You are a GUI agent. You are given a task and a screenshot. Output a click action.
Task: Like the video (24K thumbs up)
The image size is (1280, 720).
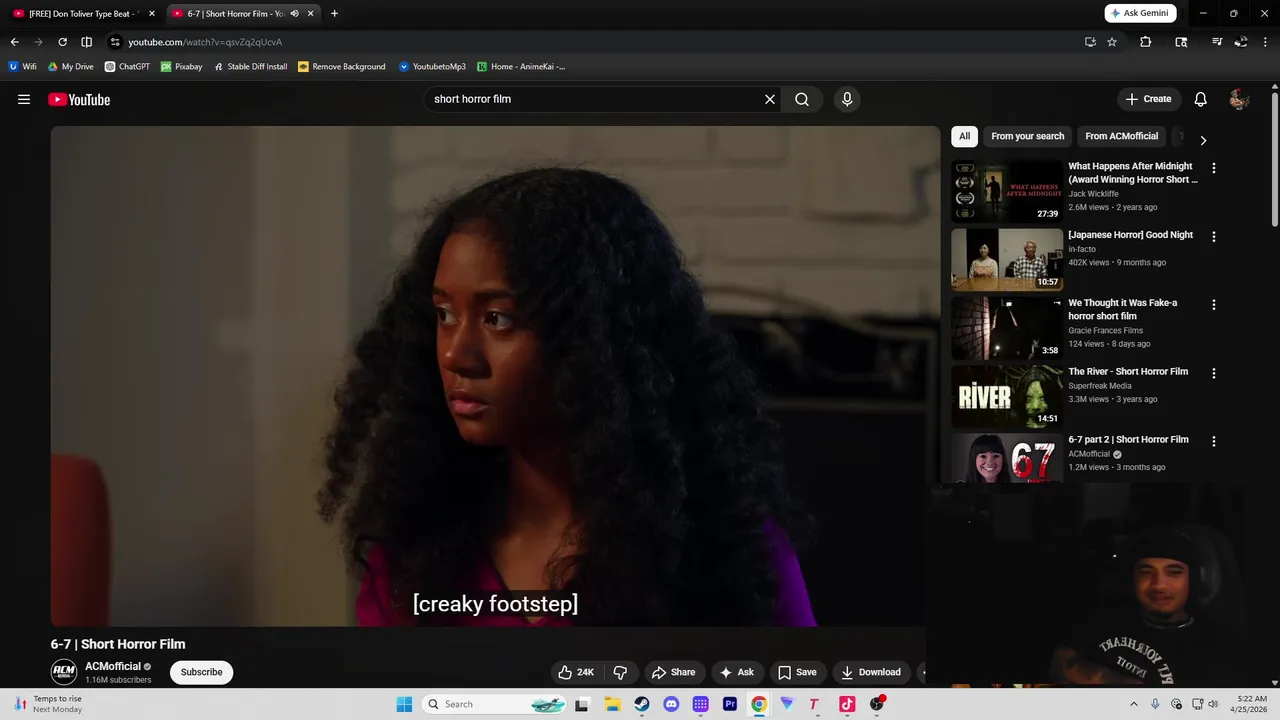(576, 672)
